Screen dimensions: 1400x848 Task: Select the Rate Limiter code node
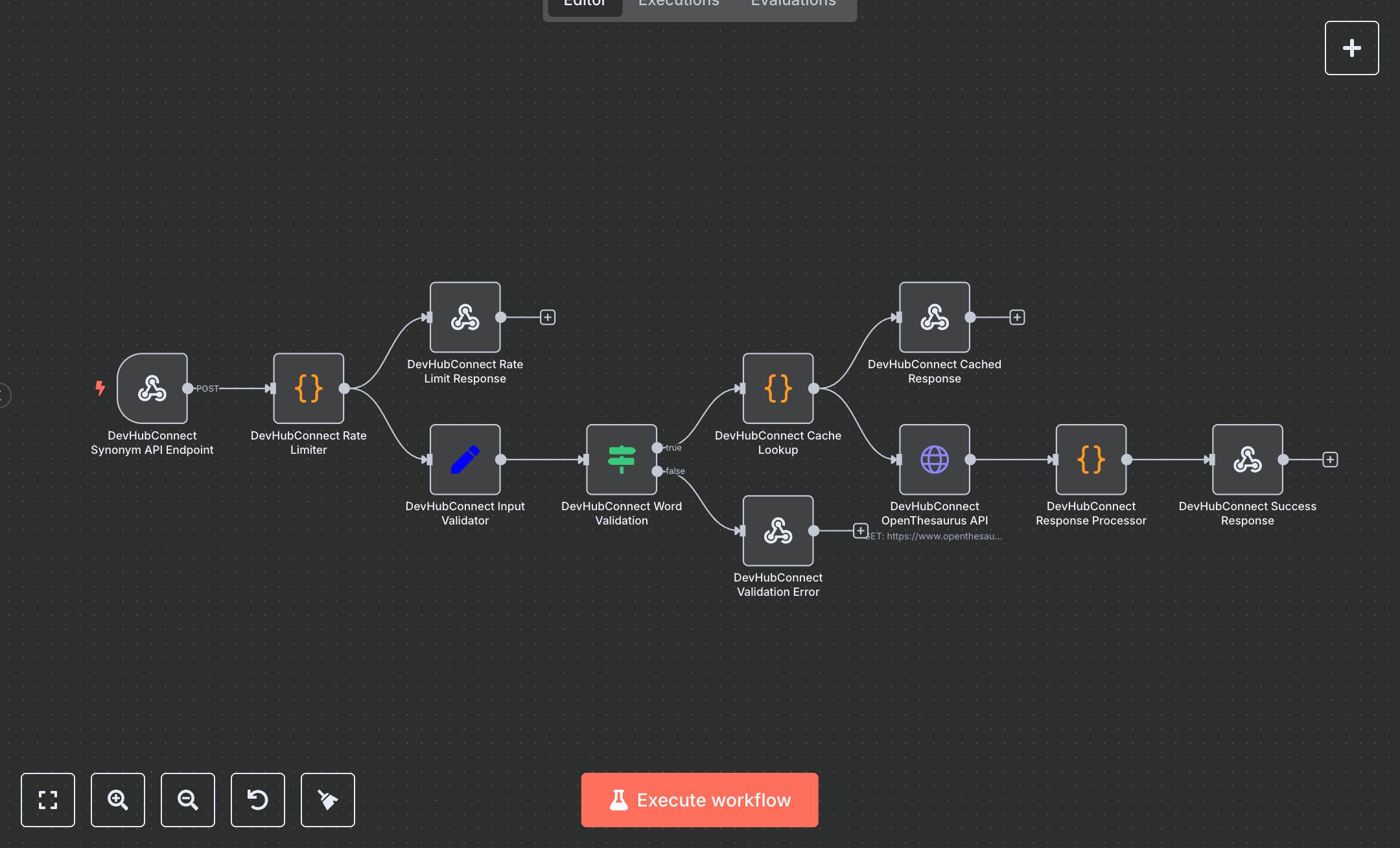[309, 388]
